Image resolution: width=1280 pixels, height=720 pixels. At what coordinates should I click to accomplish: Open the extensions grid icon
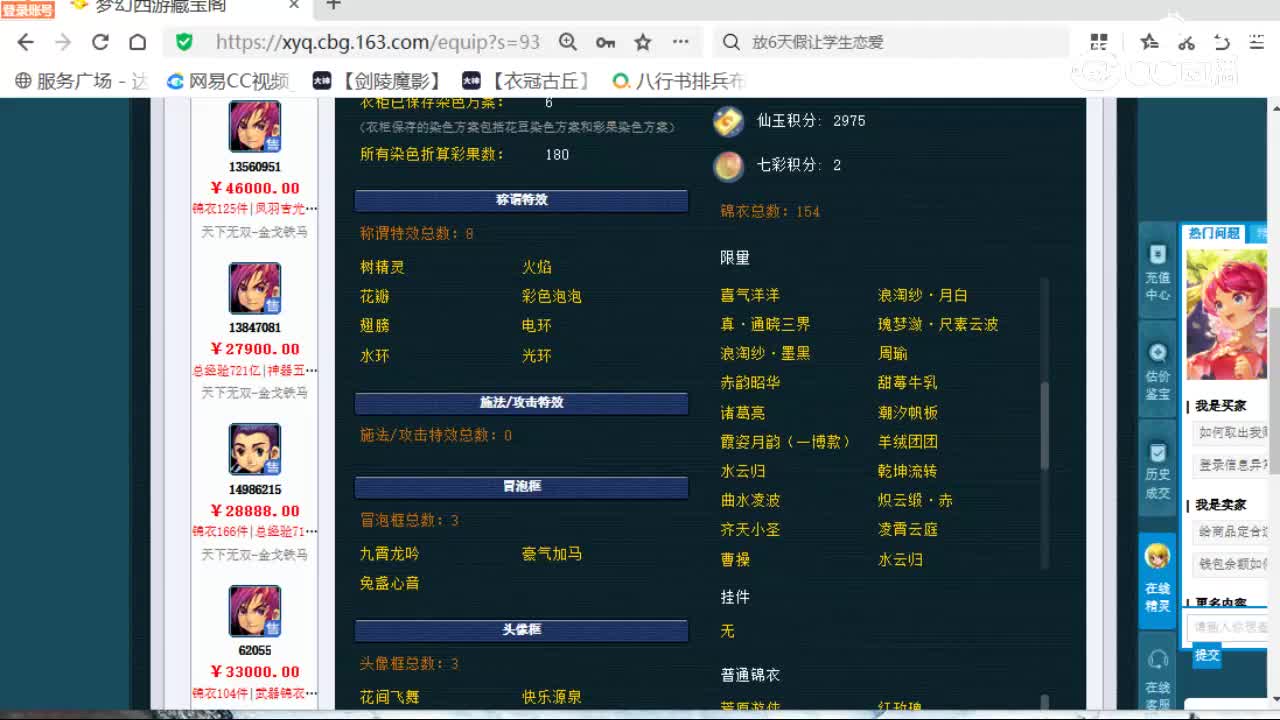[1099, 42]
